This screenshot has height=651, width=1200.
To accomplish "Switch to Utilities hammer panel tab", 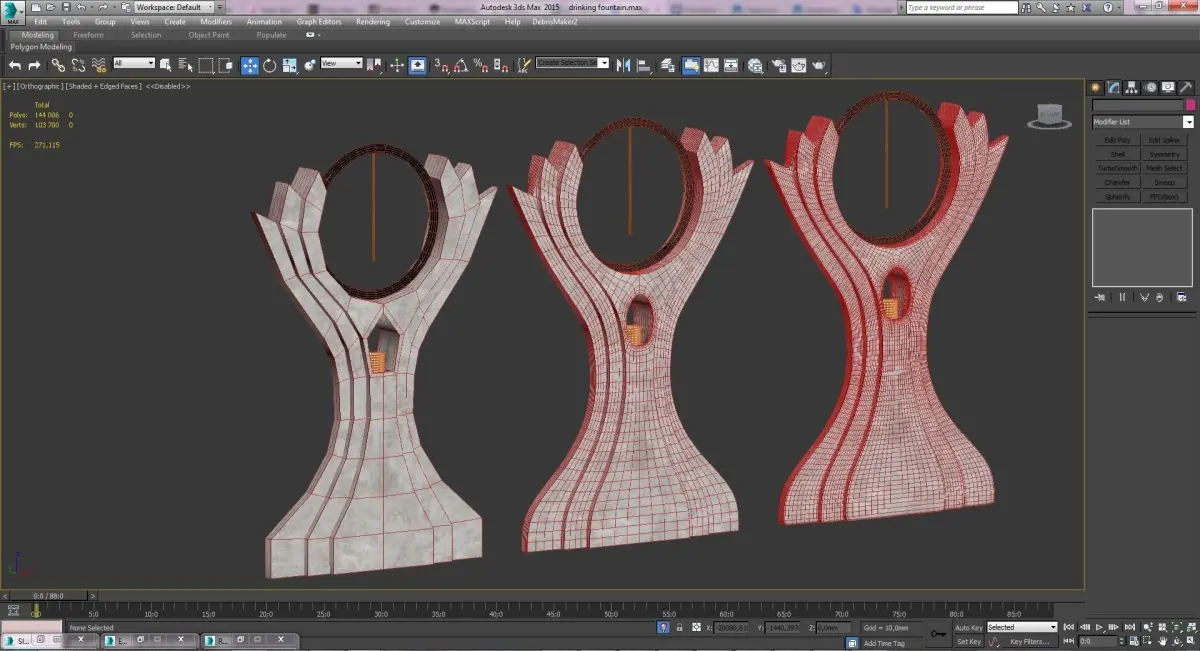I will click(1186, 87).
